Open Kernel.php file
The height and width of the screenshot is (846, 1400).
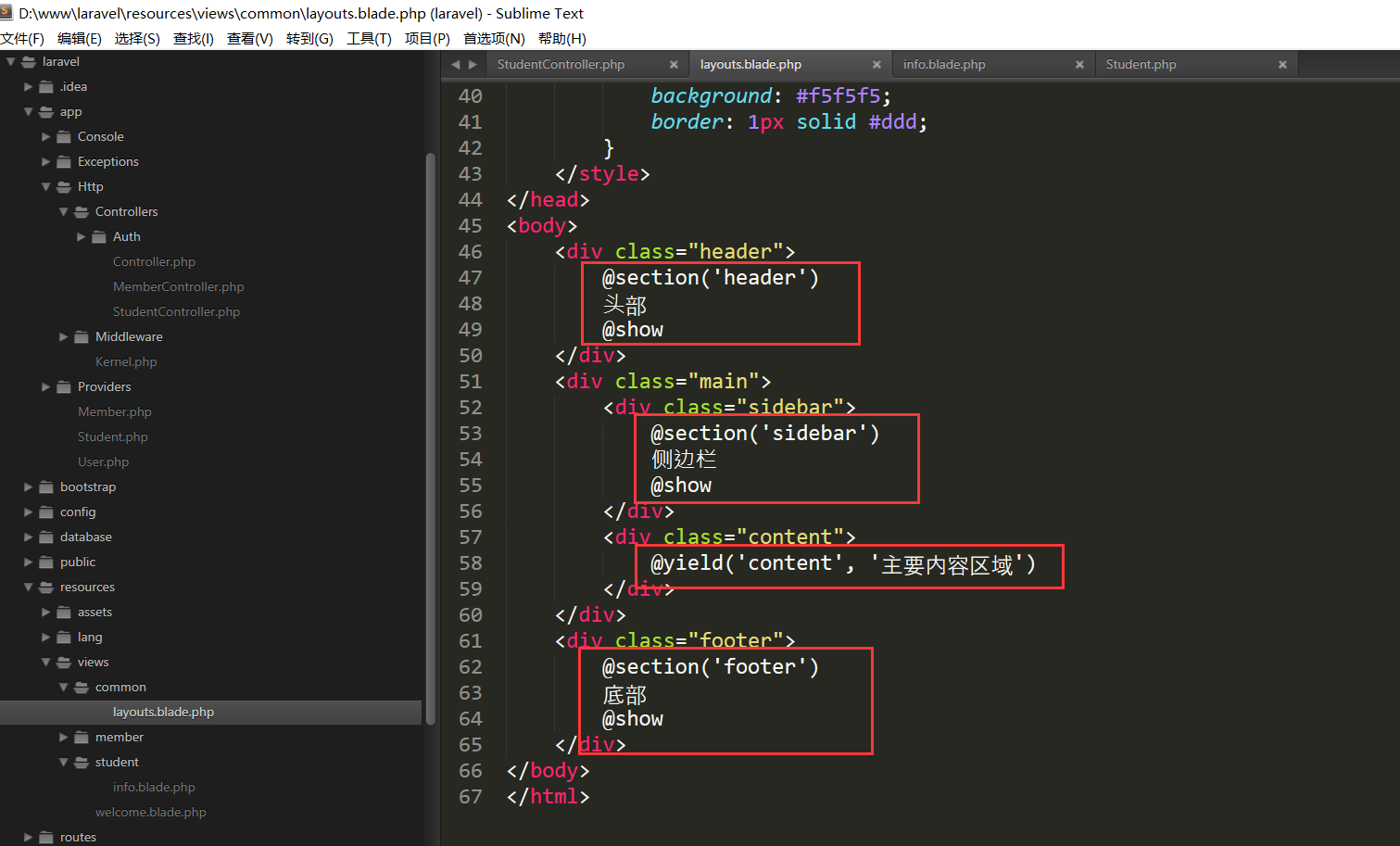click(x=126, y=361)
